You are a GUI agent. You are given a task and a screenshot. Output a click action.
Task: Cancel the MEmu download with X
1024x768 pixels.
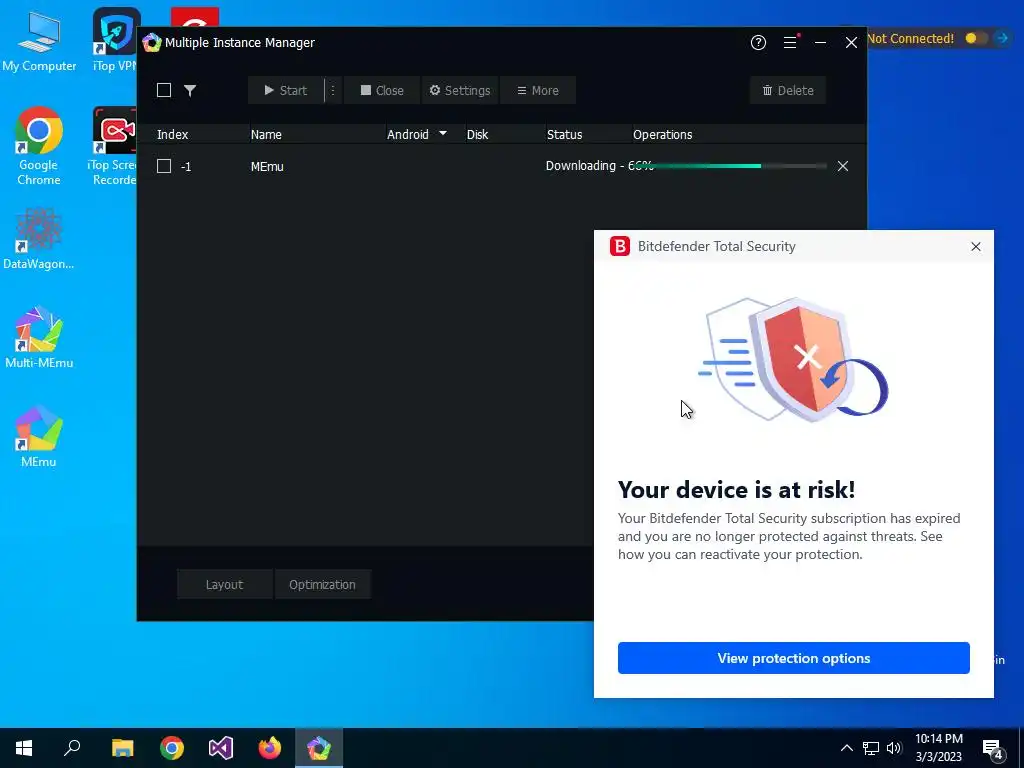pyautogui.click(x=843, y=166)
